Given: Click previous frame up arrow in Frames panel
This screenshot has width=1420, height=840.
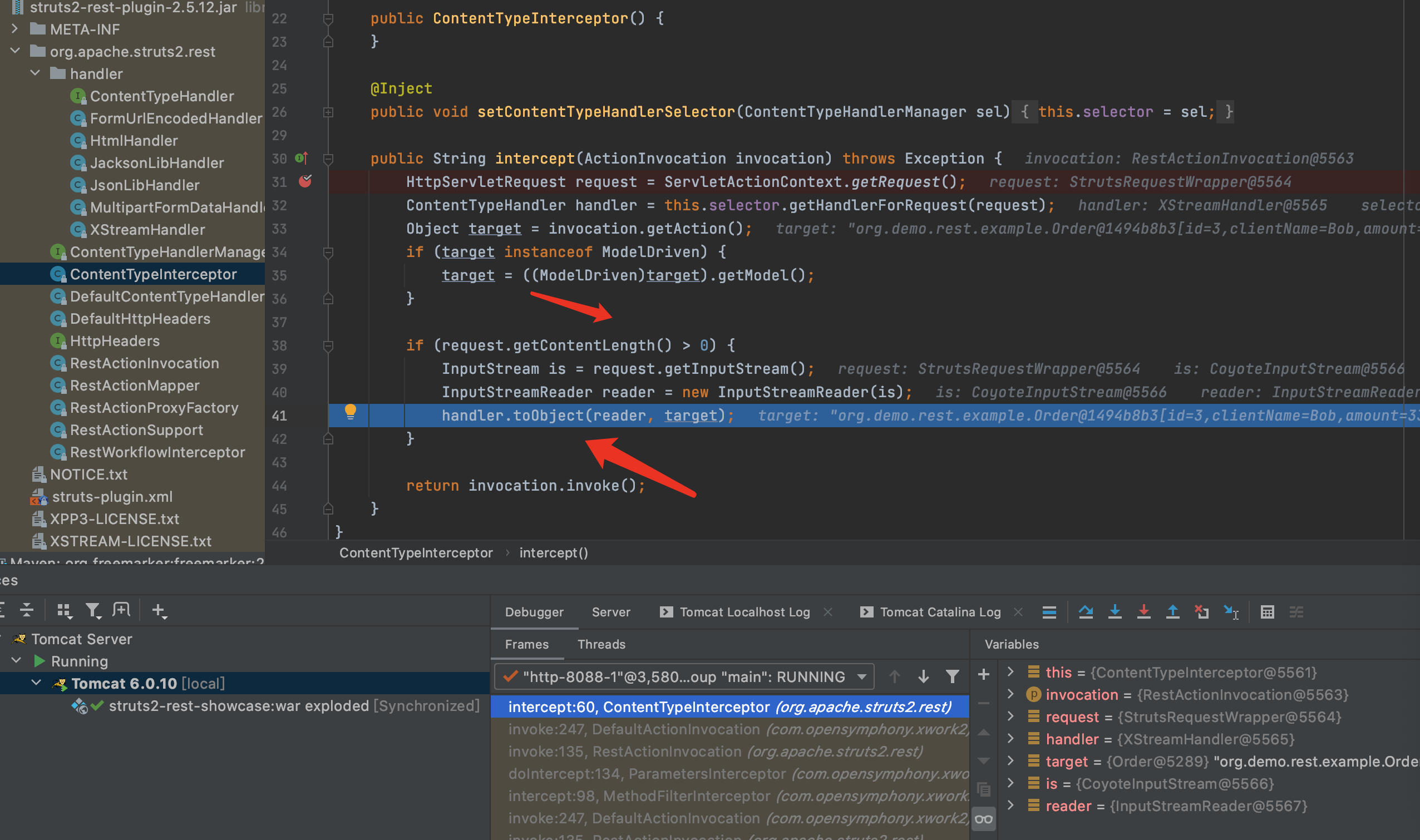Looking at the screenshot, I should coord(895,676).
